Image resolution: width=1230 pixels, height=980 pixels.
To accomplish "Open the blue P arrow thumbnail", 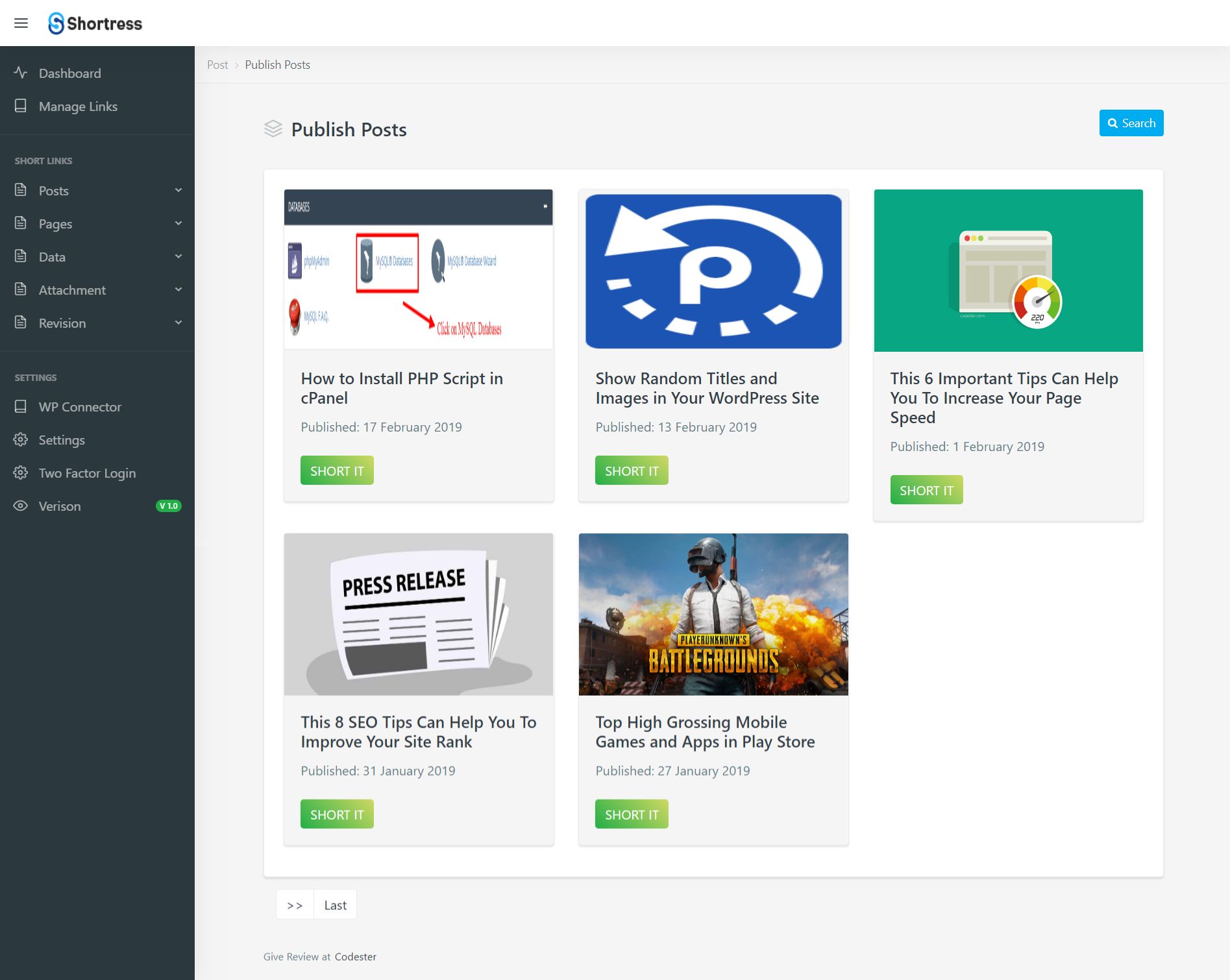I will coord(713,270).
